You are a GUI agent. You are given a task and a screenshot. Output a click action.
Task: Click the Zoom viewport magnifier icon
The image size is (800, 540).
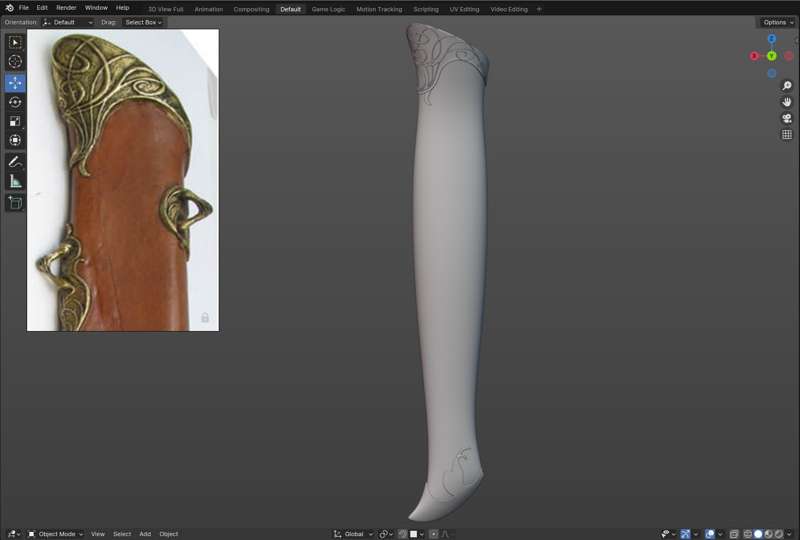point(787,85)
